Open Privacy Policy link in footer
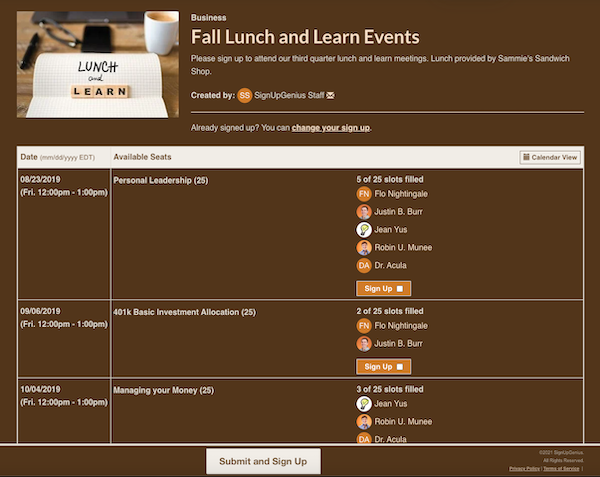600x477 pixels. 524,469
